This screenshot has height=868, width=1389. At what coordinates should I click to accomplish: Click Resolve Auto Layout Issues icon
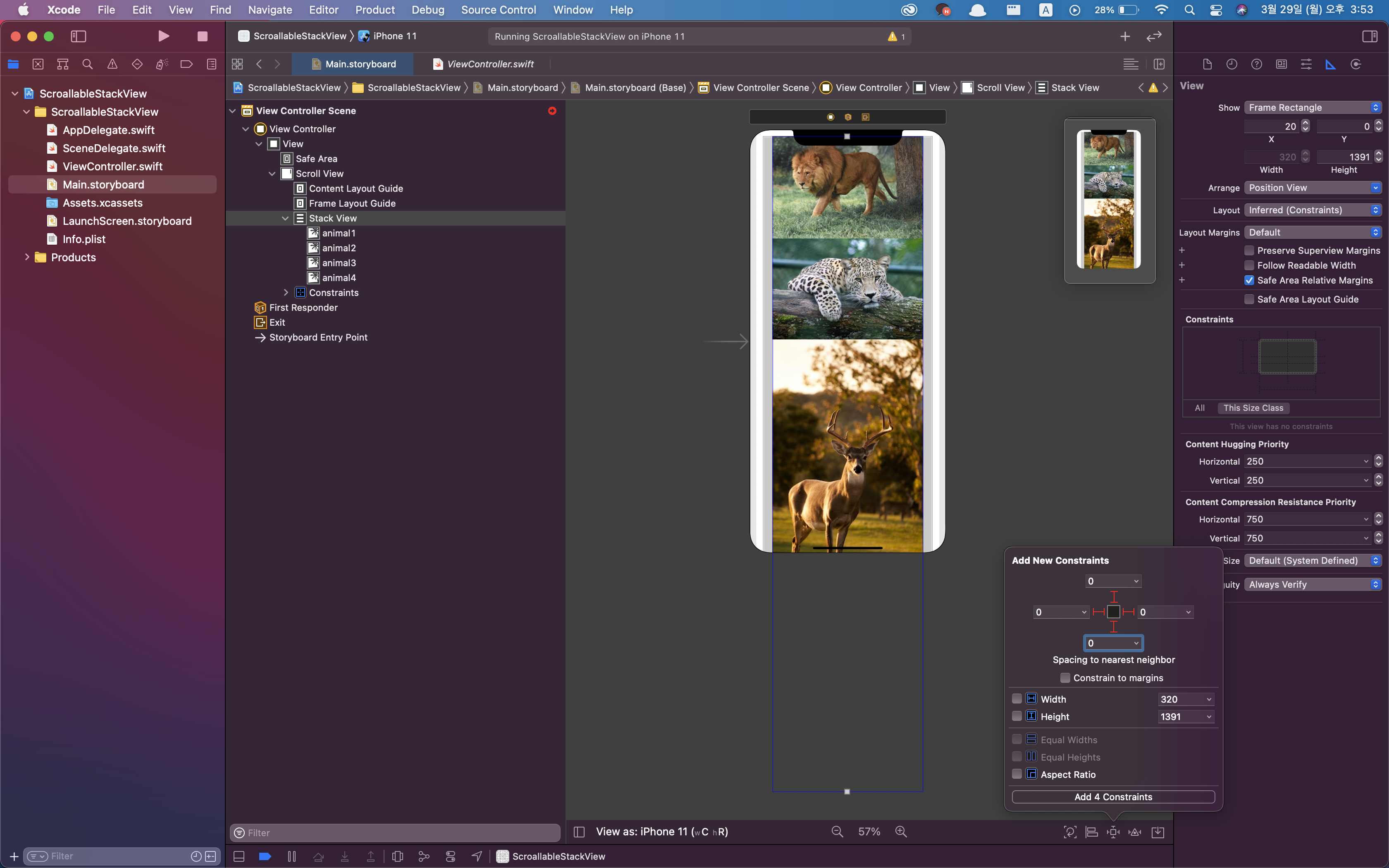click(x=1135, y=832)
